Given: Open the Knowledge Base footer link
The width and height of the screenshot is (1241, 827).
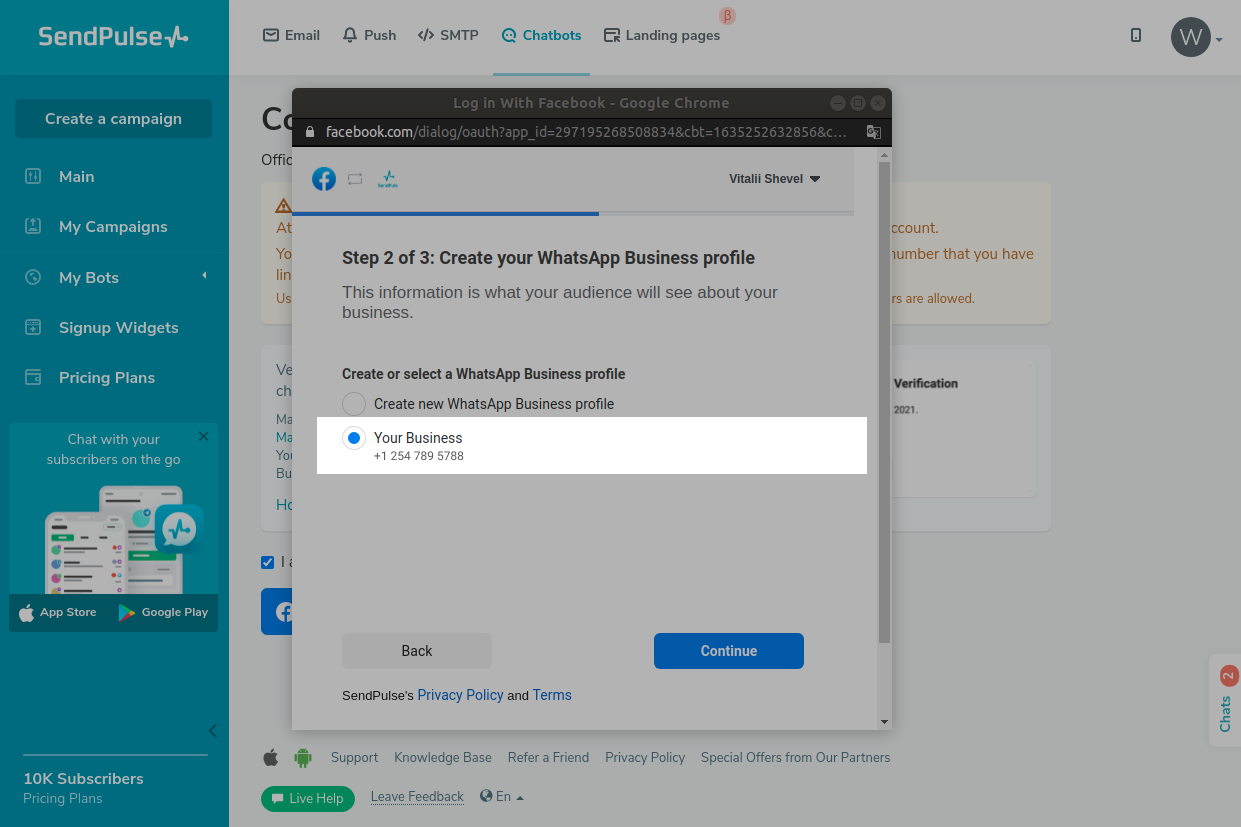Looking at the screenshot, I should (x=443, y=757).
